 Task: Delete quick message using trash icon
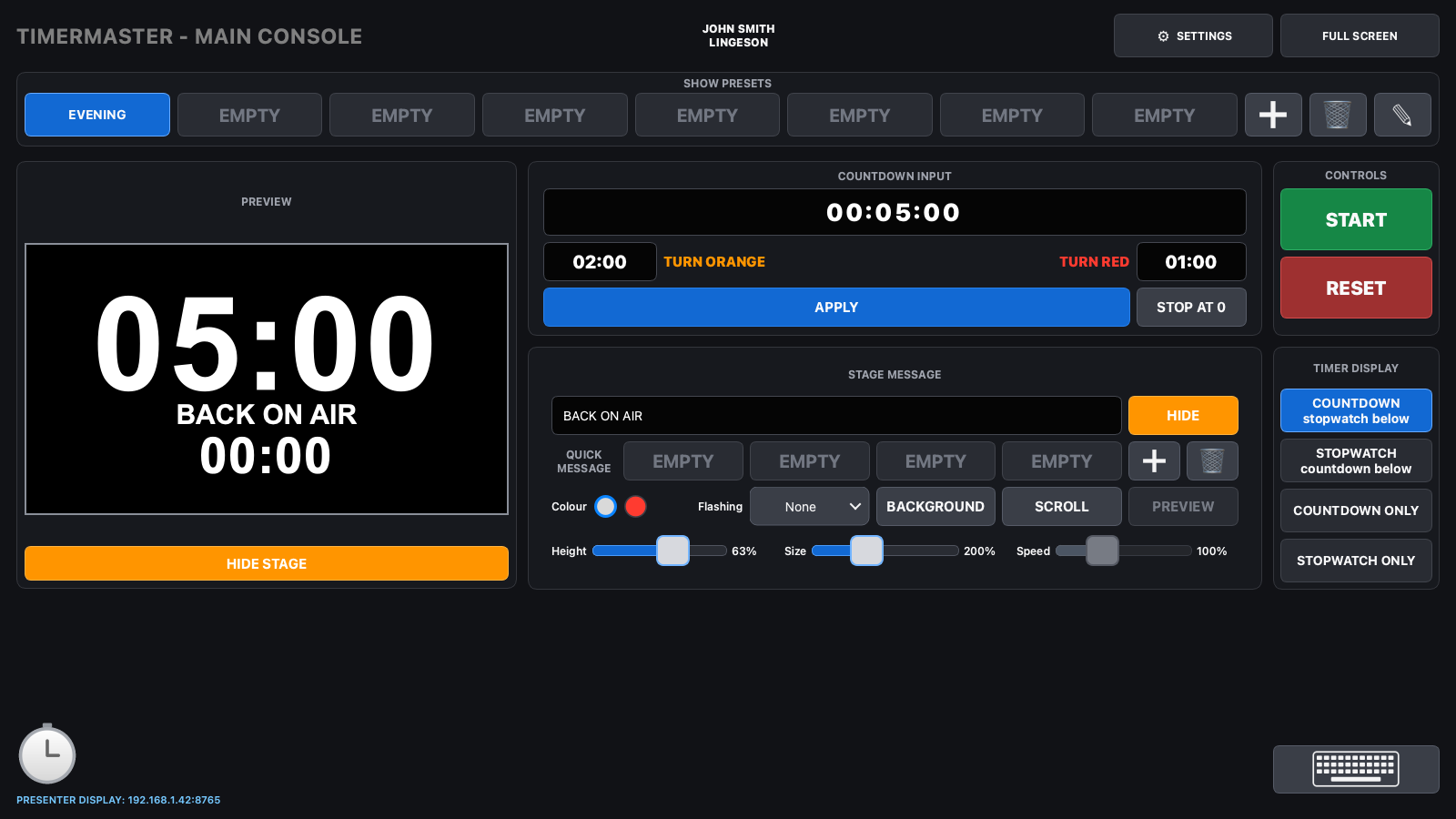tap(1212, 461)
